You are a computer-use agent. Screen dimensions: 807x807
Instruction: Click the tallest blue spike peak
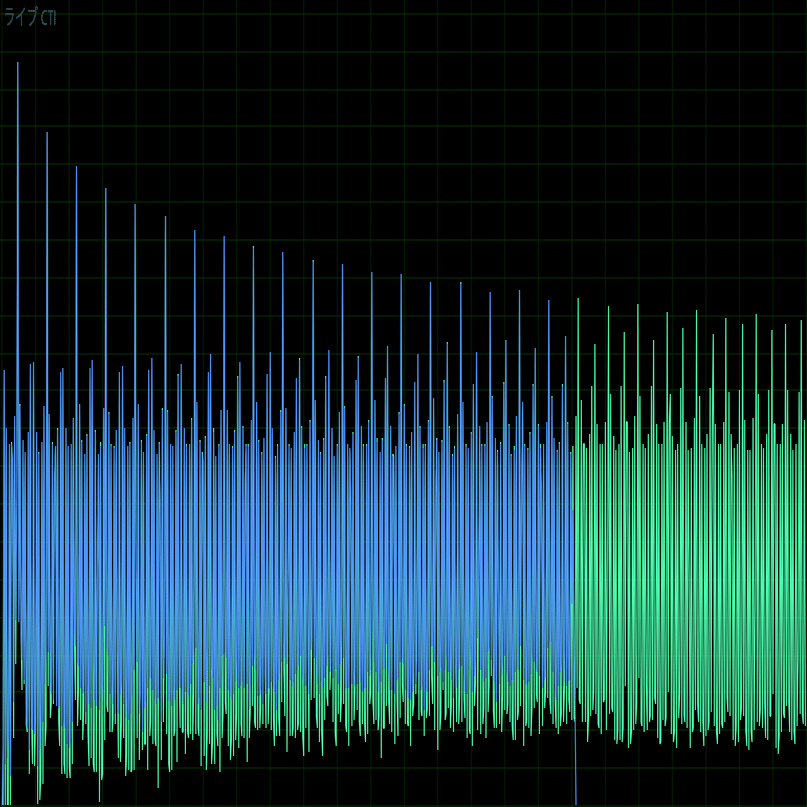point(17,63)
